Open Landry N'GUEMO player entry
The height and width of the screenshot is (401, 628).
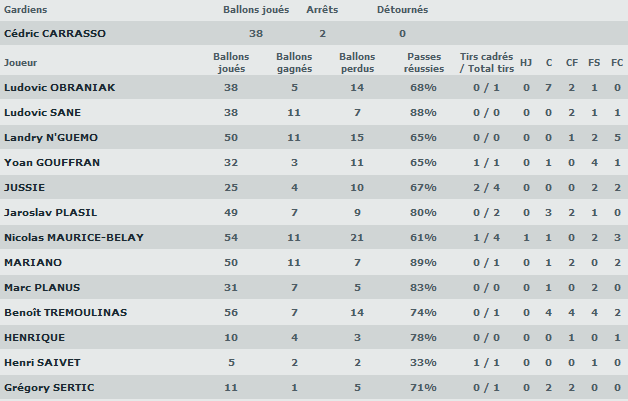click(65, 137)
